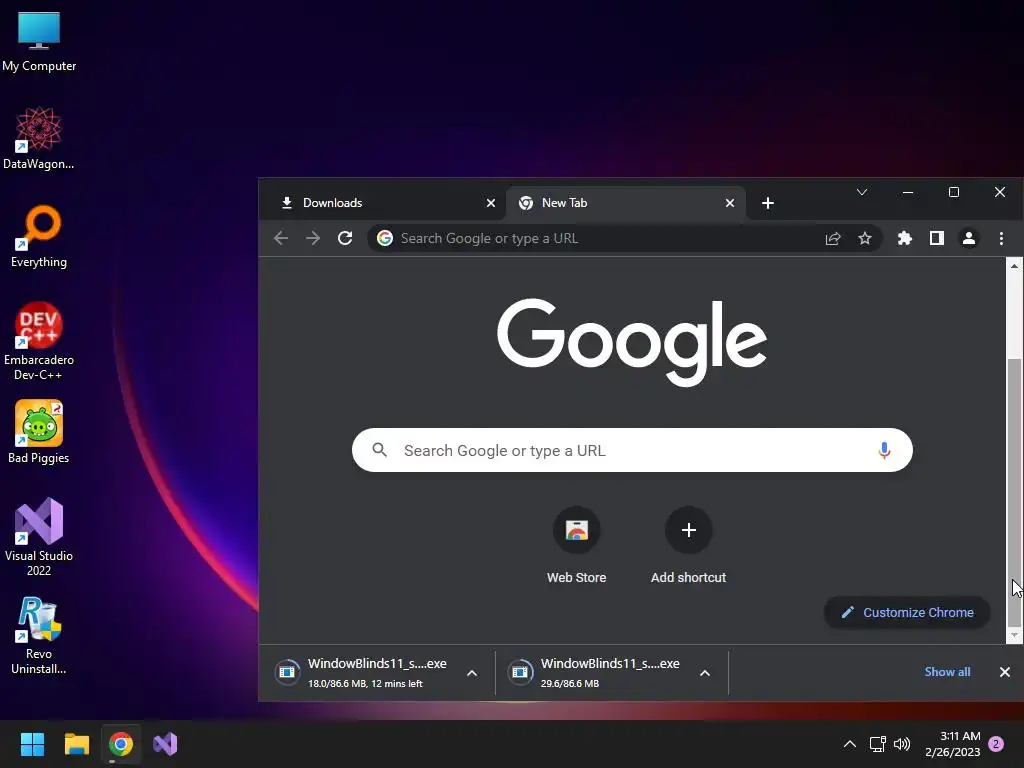This screenshot has height=768, width=1024.
Task: Open Visual Studio 2022 desktop shortcut
Action: click(x=39, y=537)
